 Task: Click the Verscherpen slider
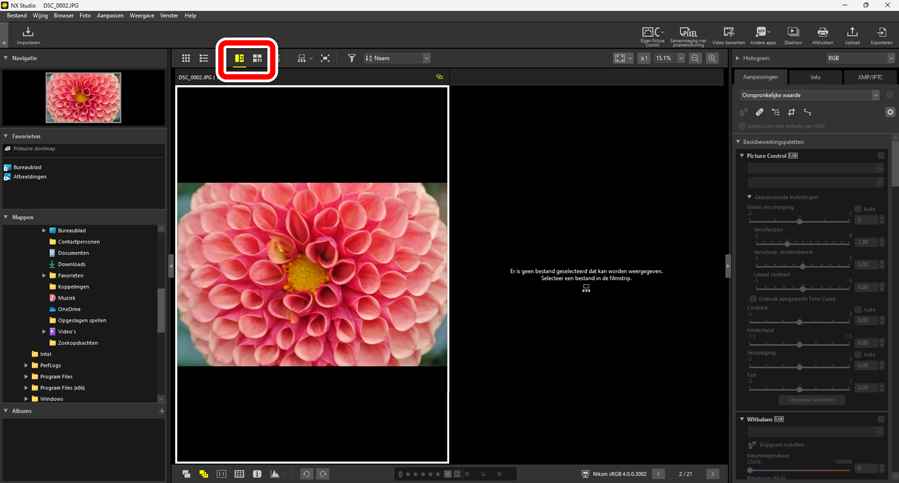click(787, 243)
